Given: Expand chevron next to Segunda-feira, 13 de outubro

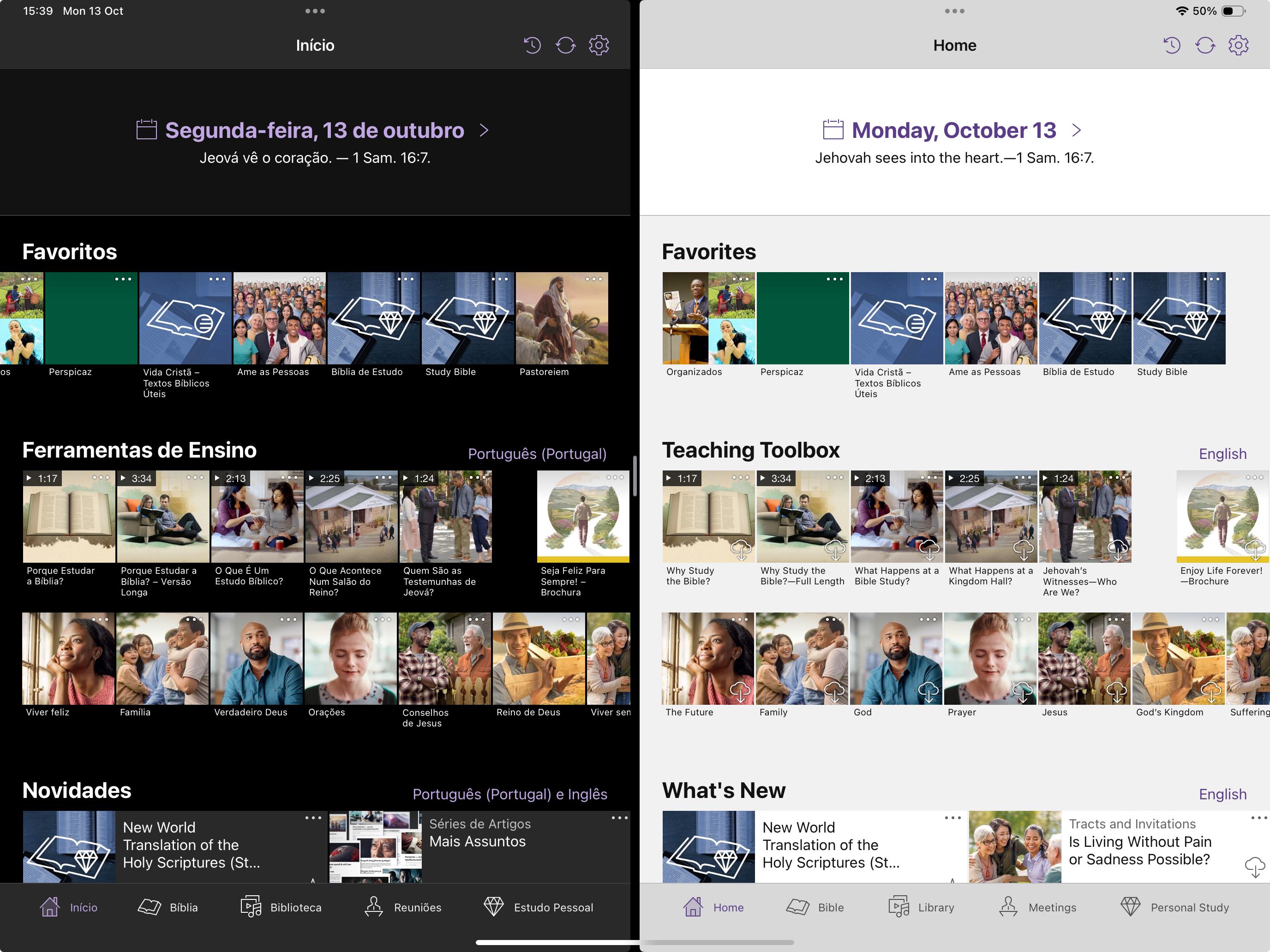Looking at the screenshot, I should [484, 130].
